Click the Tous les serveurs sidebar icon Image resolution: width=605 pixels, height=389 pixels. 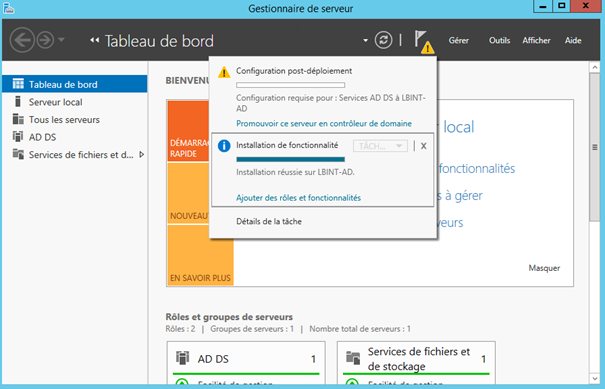tap(18, 119)
